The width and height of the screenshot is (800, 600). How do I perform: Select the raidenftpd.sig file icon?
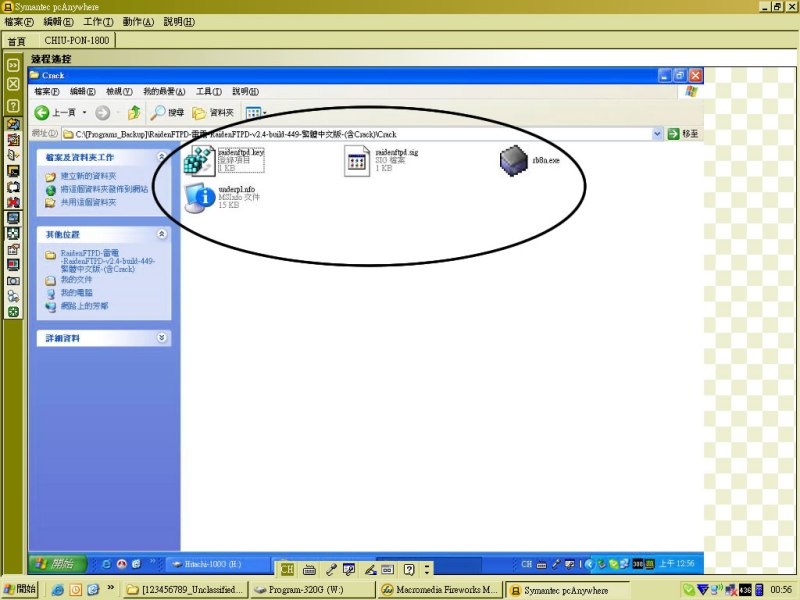(x=357, y=161)
